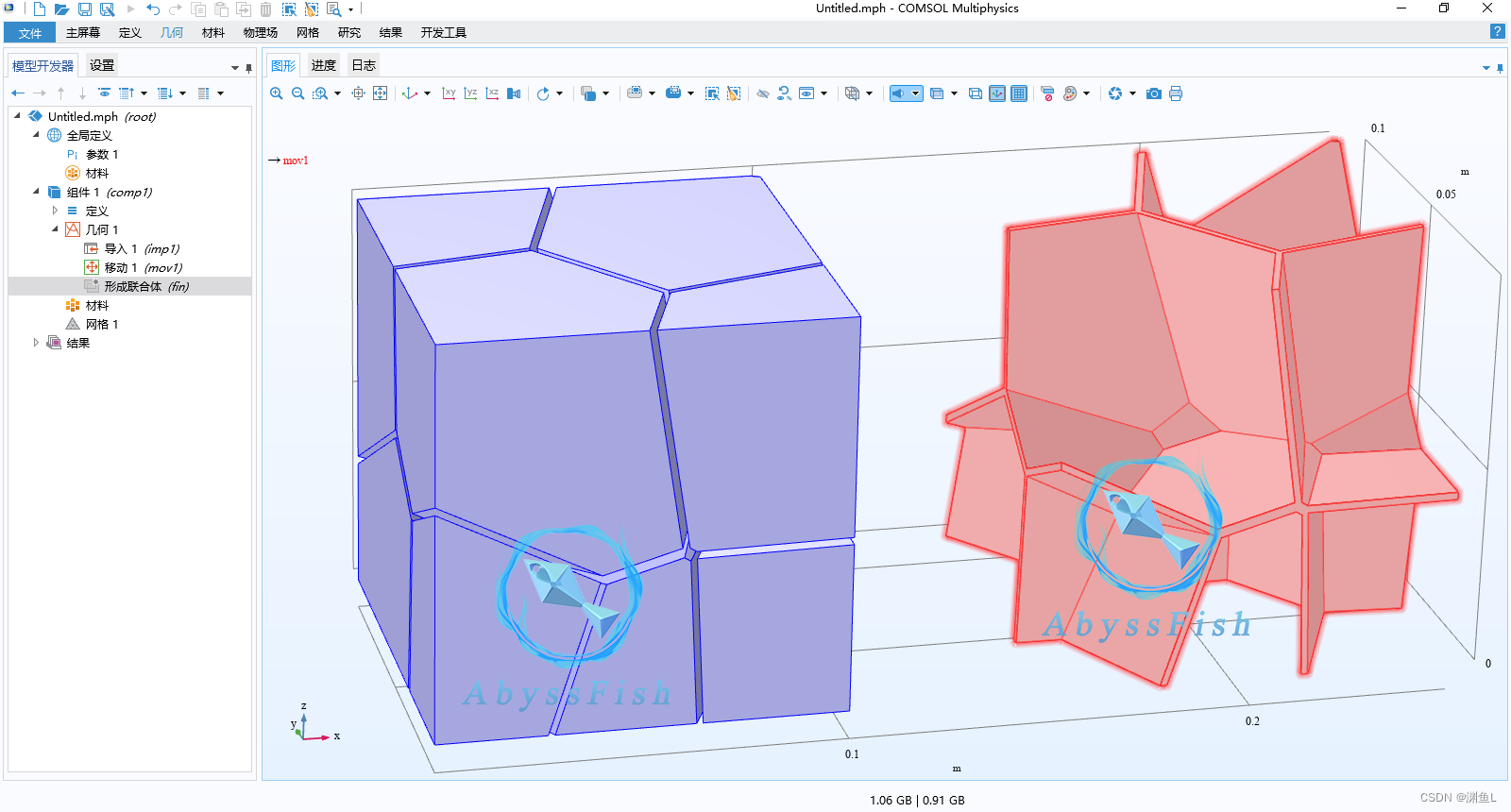This screenshot has height=812, width=1511.
Task: Switch to the 几何 ribbon tab
Action: [x=172, y=33]
